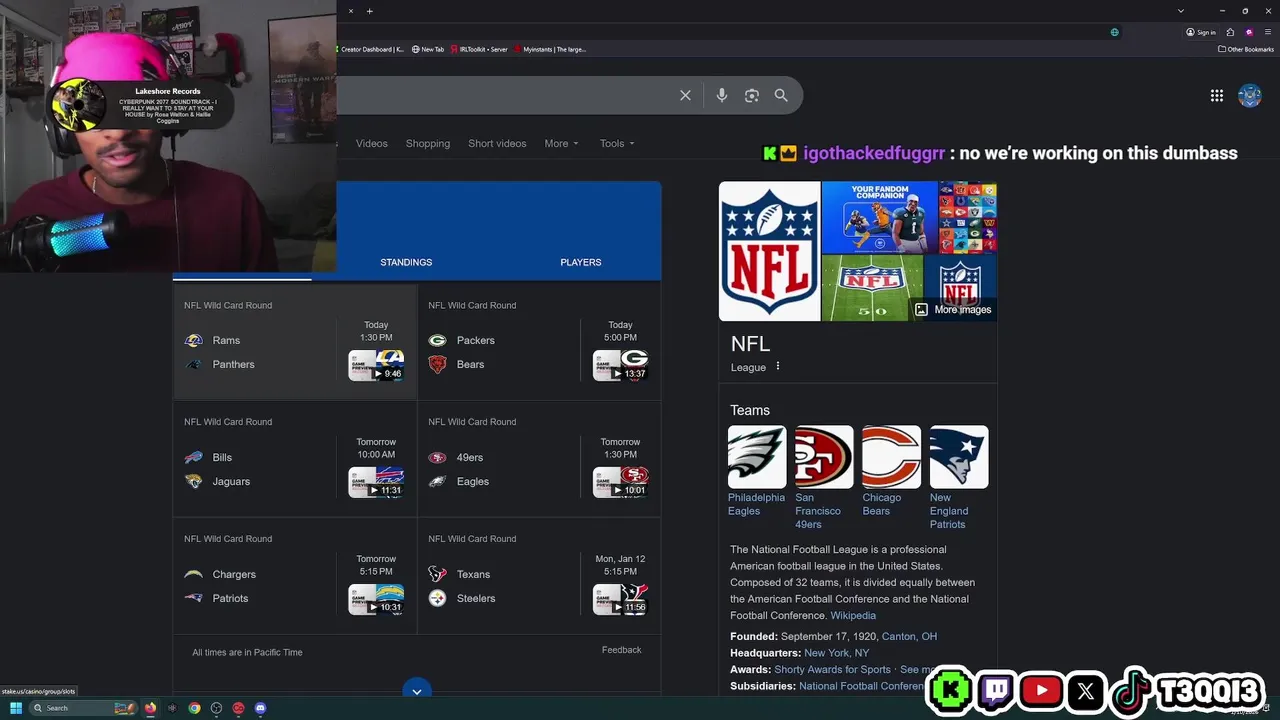The width and height of the screenshot is (1280, 720).
Task: Open the Creator Dashboard bookmark
Action: click(x=370, y=49)
